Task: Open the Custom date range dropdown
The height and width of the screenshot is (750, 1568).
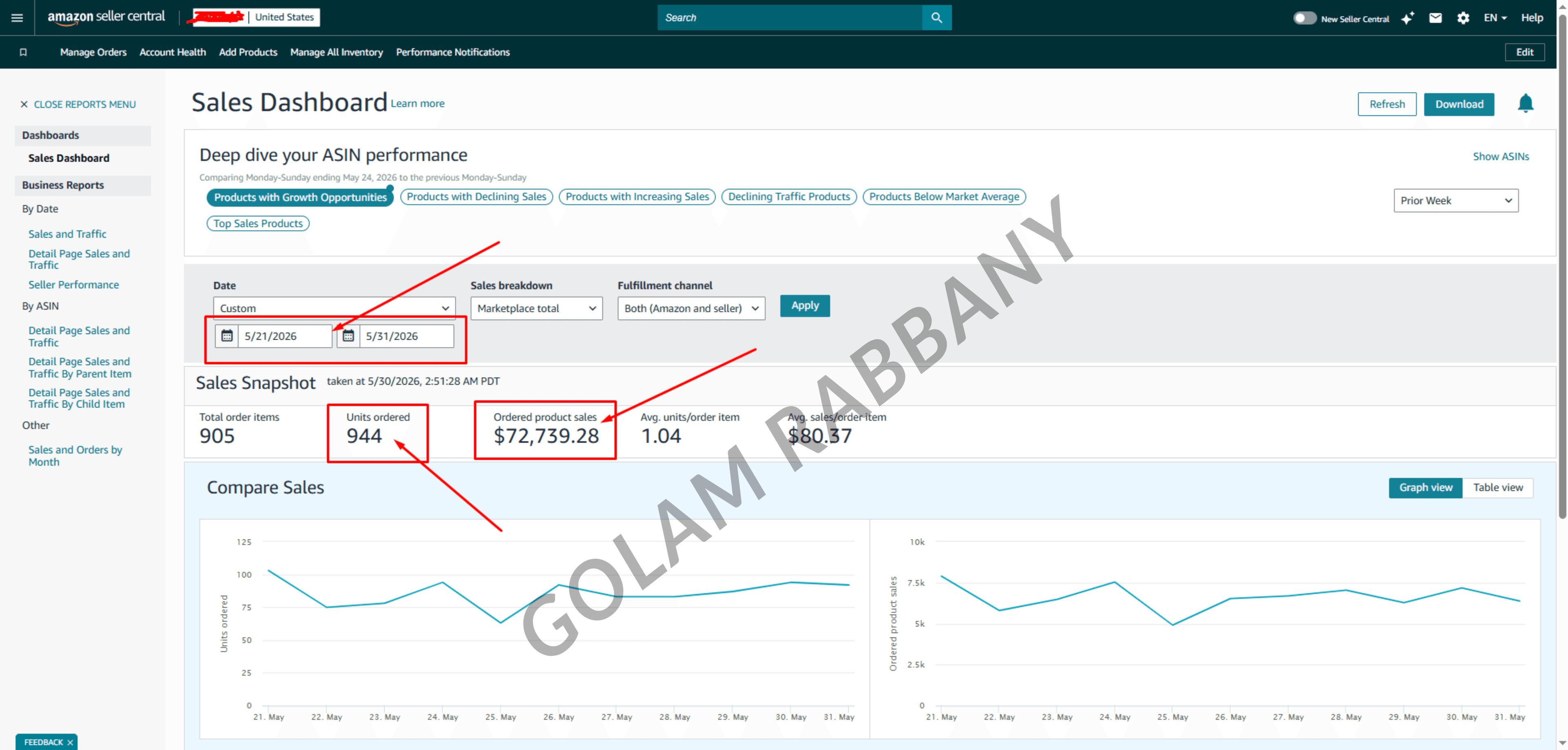Action: (x=334, y=308)
